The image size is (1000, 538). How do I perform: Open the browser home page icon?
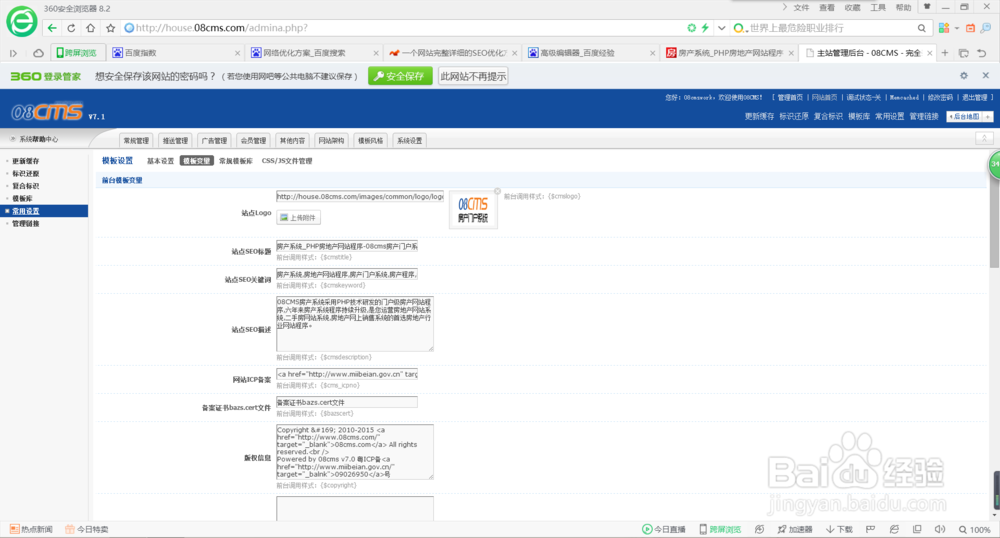click(x=91, y=28)
